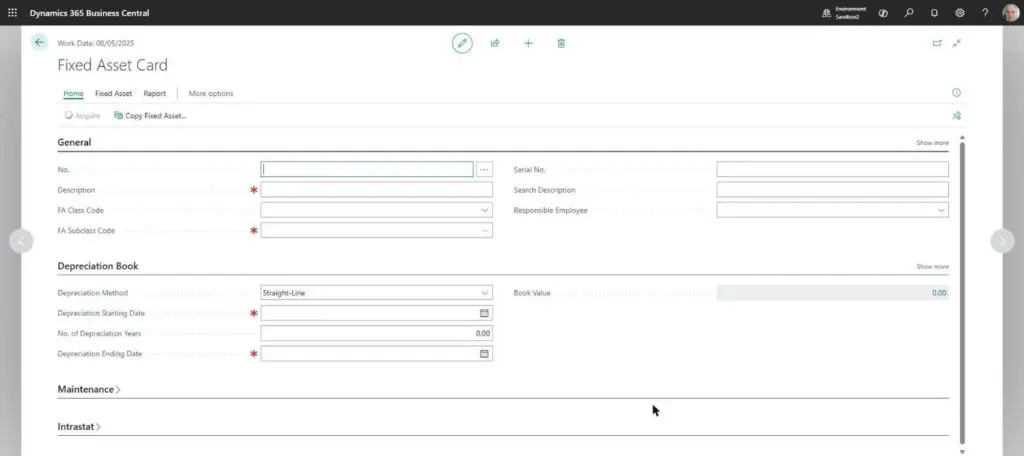Go to the next record arrow
Image resolution: width=1024 pixels, height=456 pixels.
point(1002,241)
